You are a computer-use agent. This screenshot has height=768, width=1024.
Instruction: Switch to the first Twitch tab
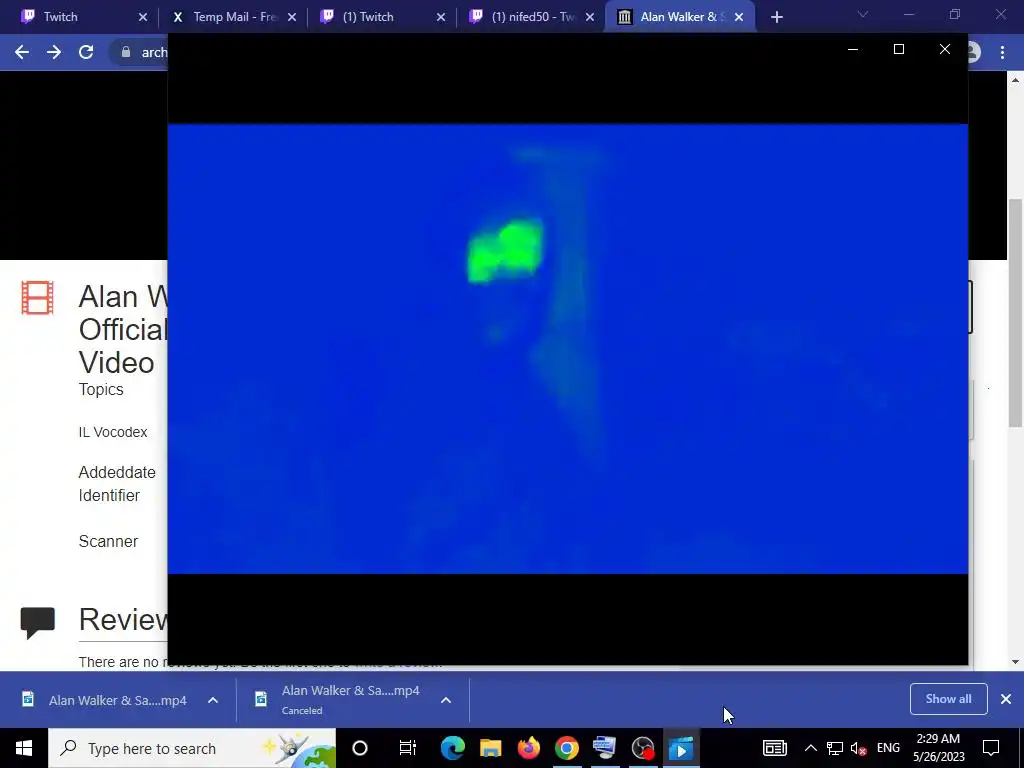point(80,17)
